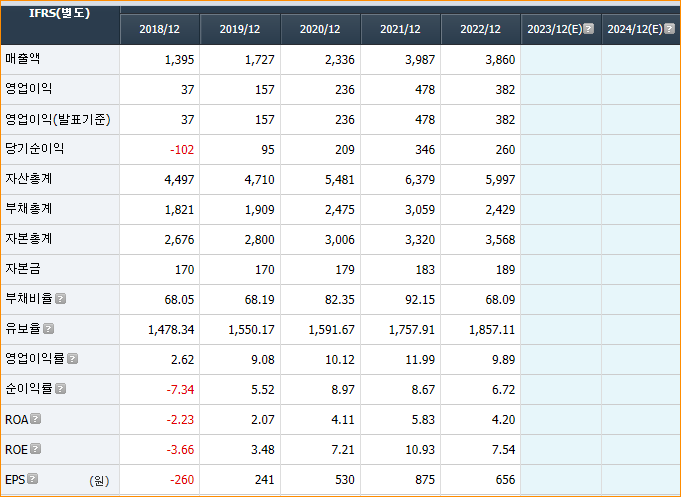Click the 부채총계 row label
Image resolution: width=681 pixels, height=497 pixels.
pos(29,209)
